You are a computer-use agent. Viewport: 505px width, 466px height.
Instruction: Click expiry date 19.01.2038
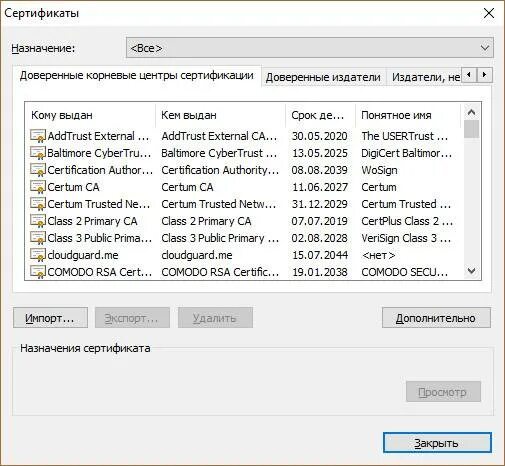click(320, 272)
